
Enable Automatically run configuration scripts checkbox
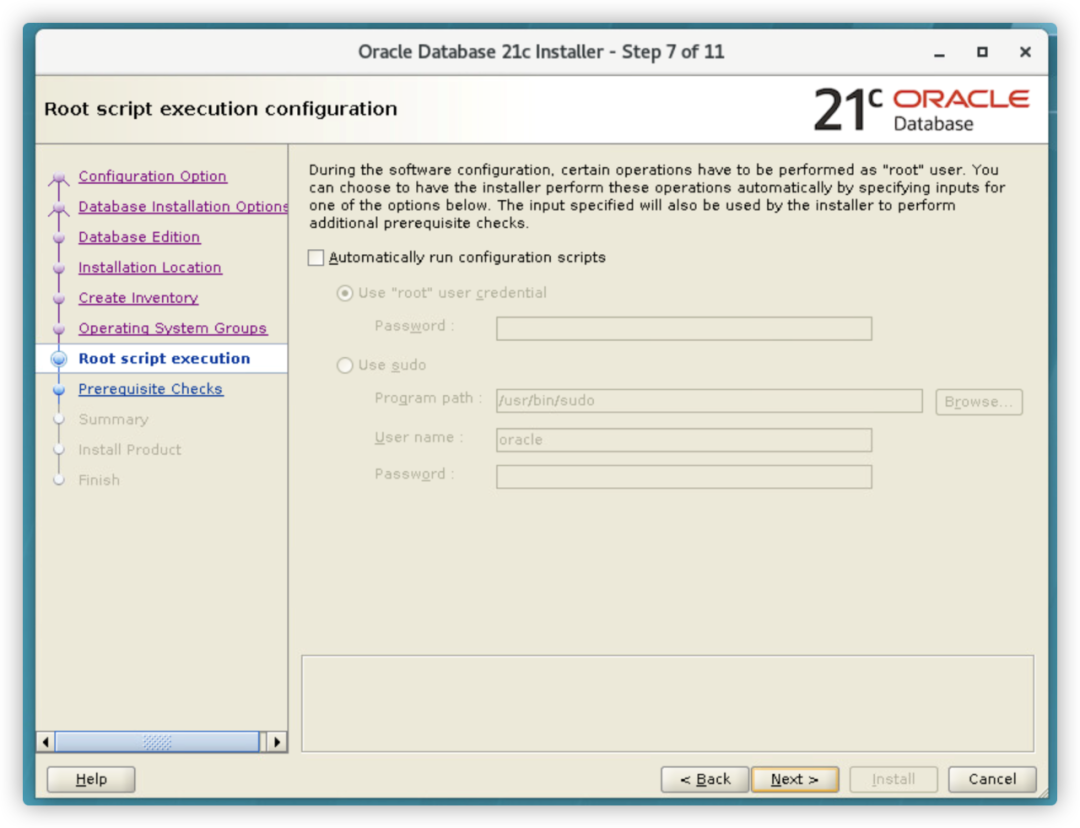(x=316, y=258)
